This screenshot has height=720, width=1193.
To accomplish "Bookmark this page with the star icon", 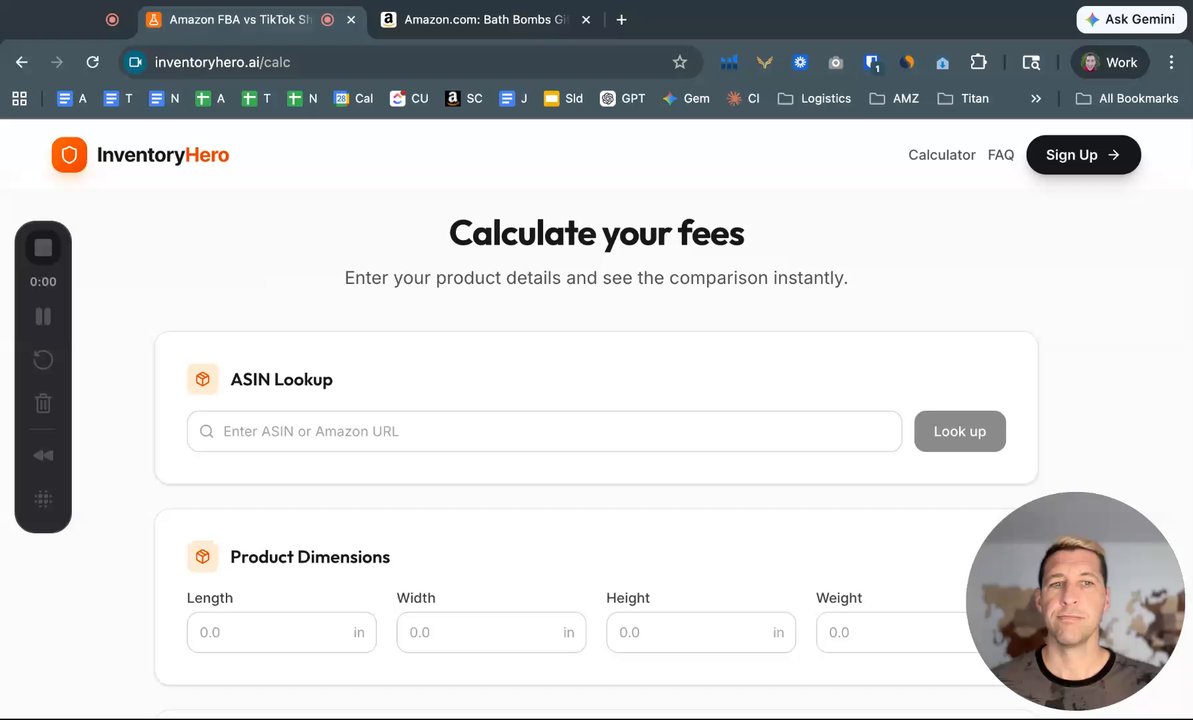I will pos(679,62).
